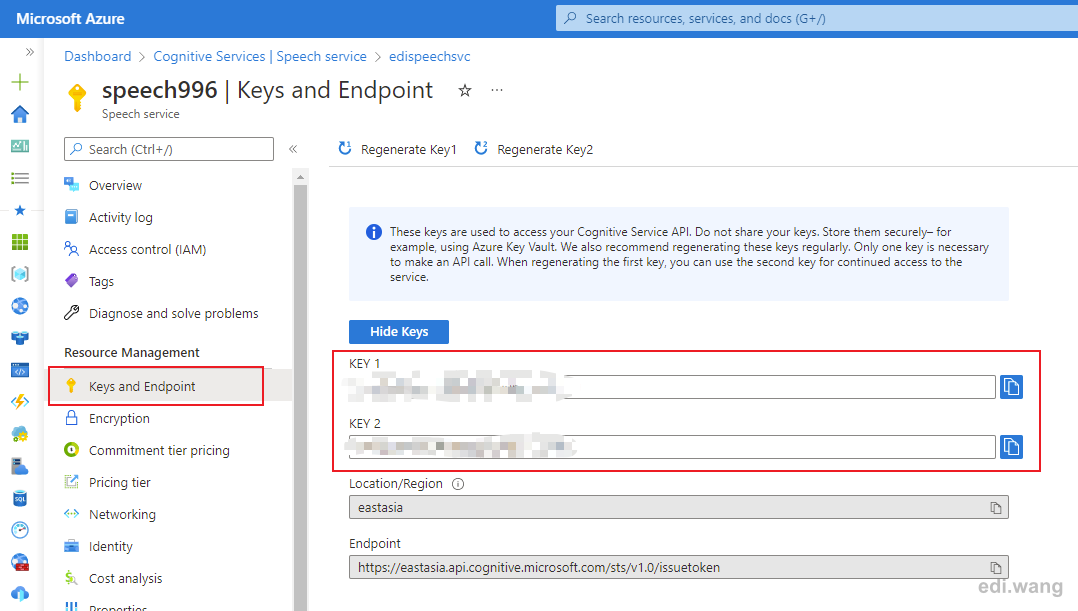This screenshot has width=1078, height=611.
Task: Favorite speech996 with the star icon
Action: click(x=465, y=91)
